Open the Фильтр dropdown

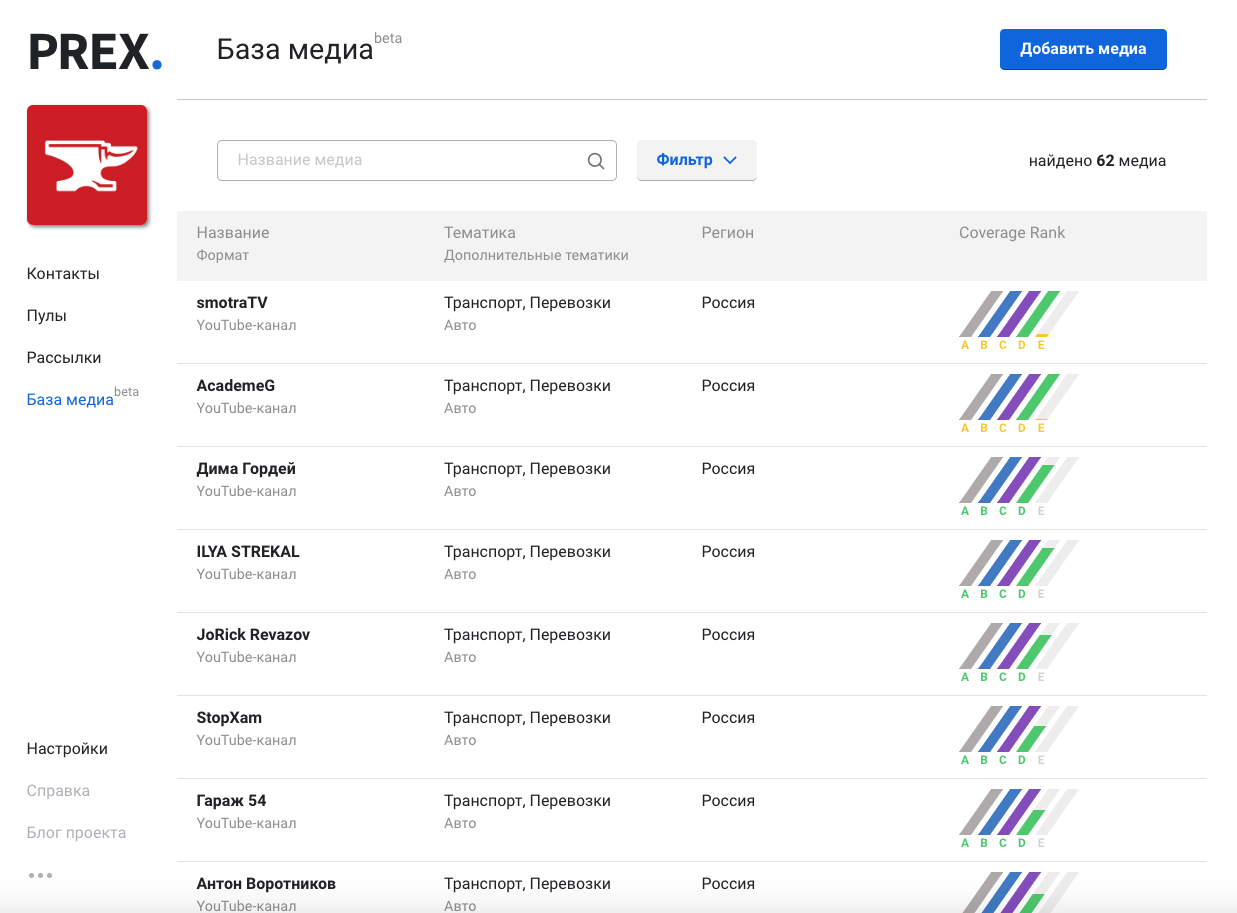coord(697,160)
